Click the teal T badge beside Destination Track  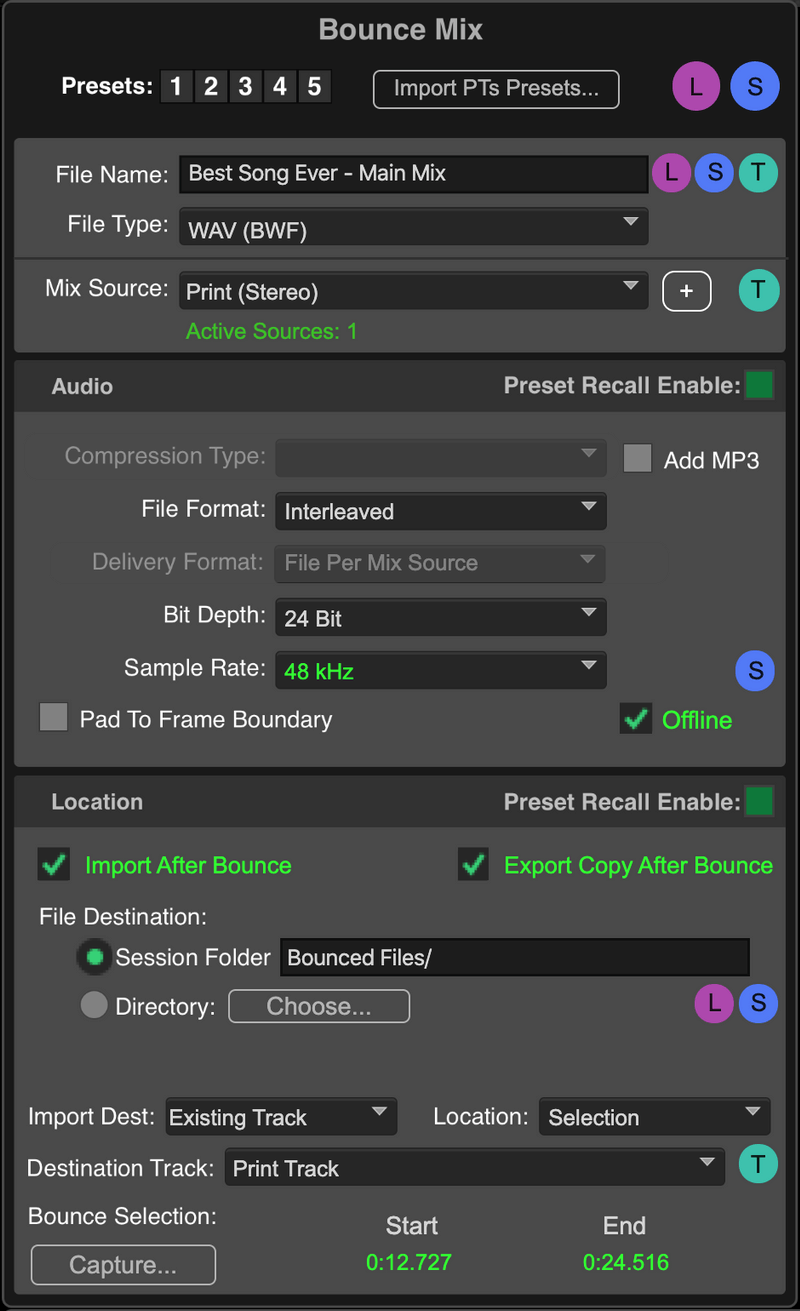coord(758,1164)
